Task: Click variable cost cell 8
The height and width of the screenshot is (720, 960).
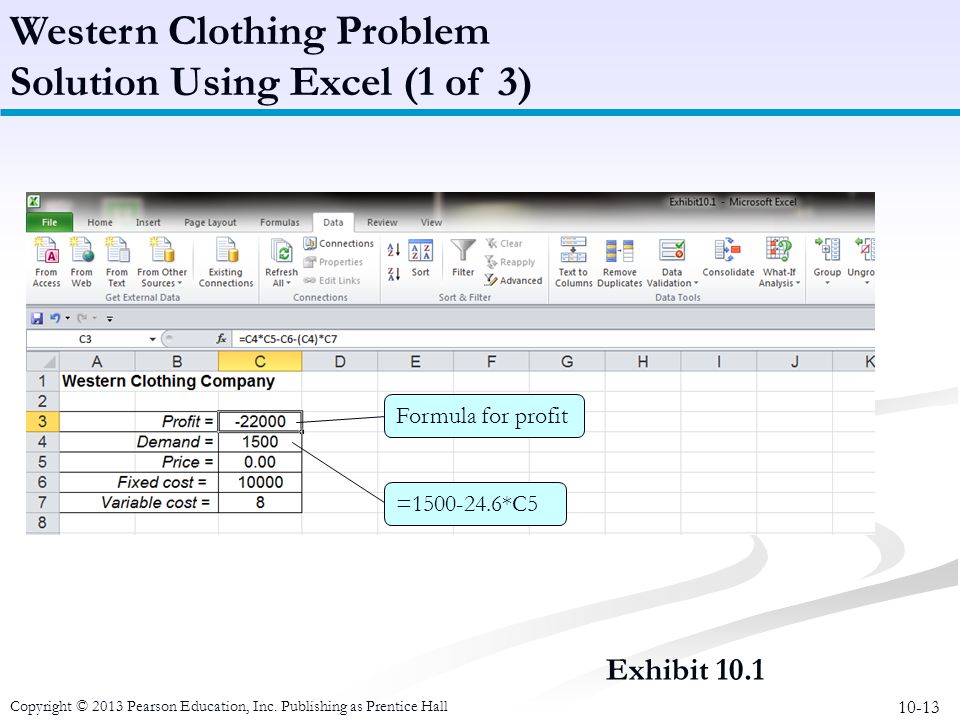Action: pos(260,503)
